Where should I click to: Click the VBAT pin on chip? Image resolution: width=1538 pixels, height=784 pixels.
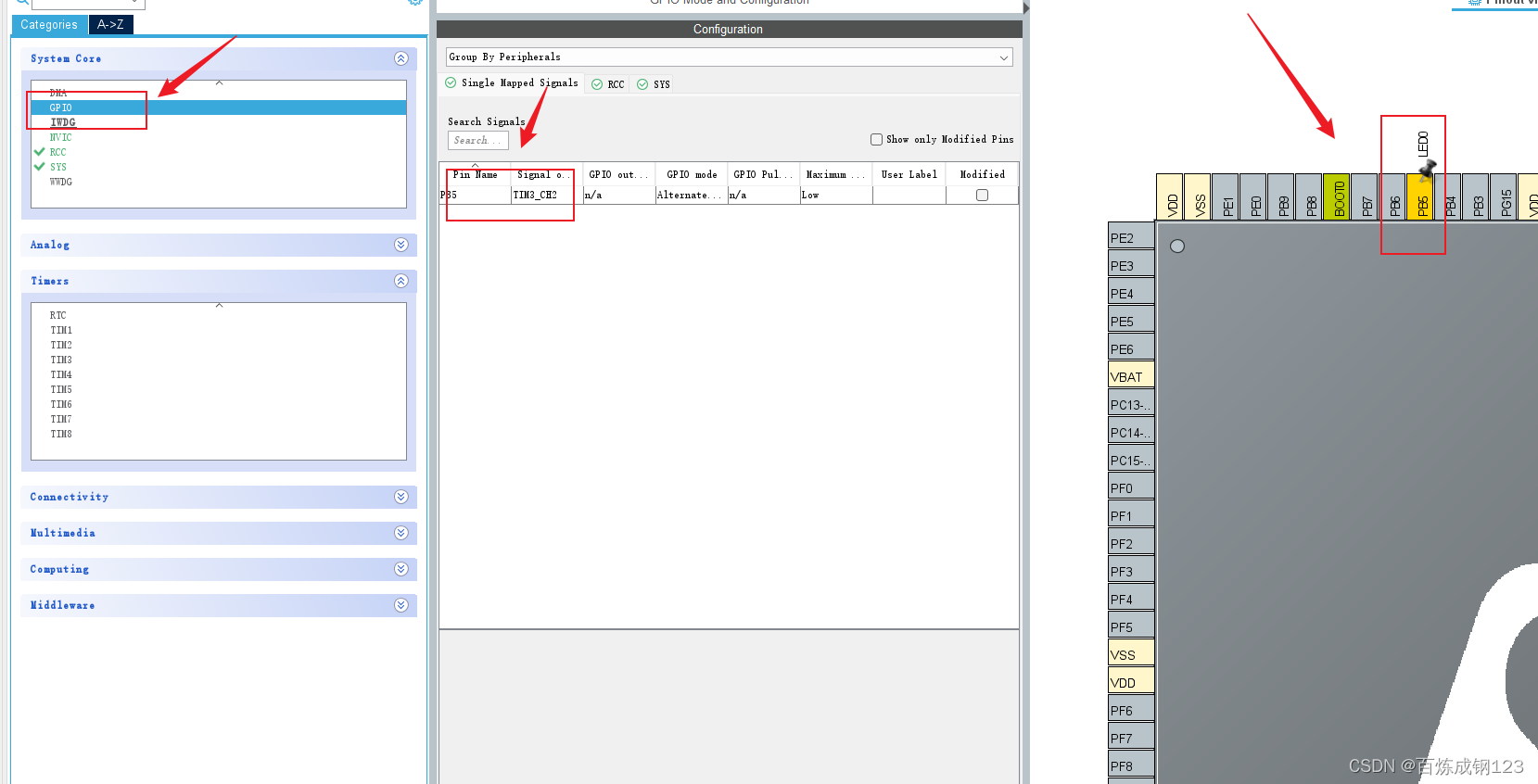(1131, 375)
